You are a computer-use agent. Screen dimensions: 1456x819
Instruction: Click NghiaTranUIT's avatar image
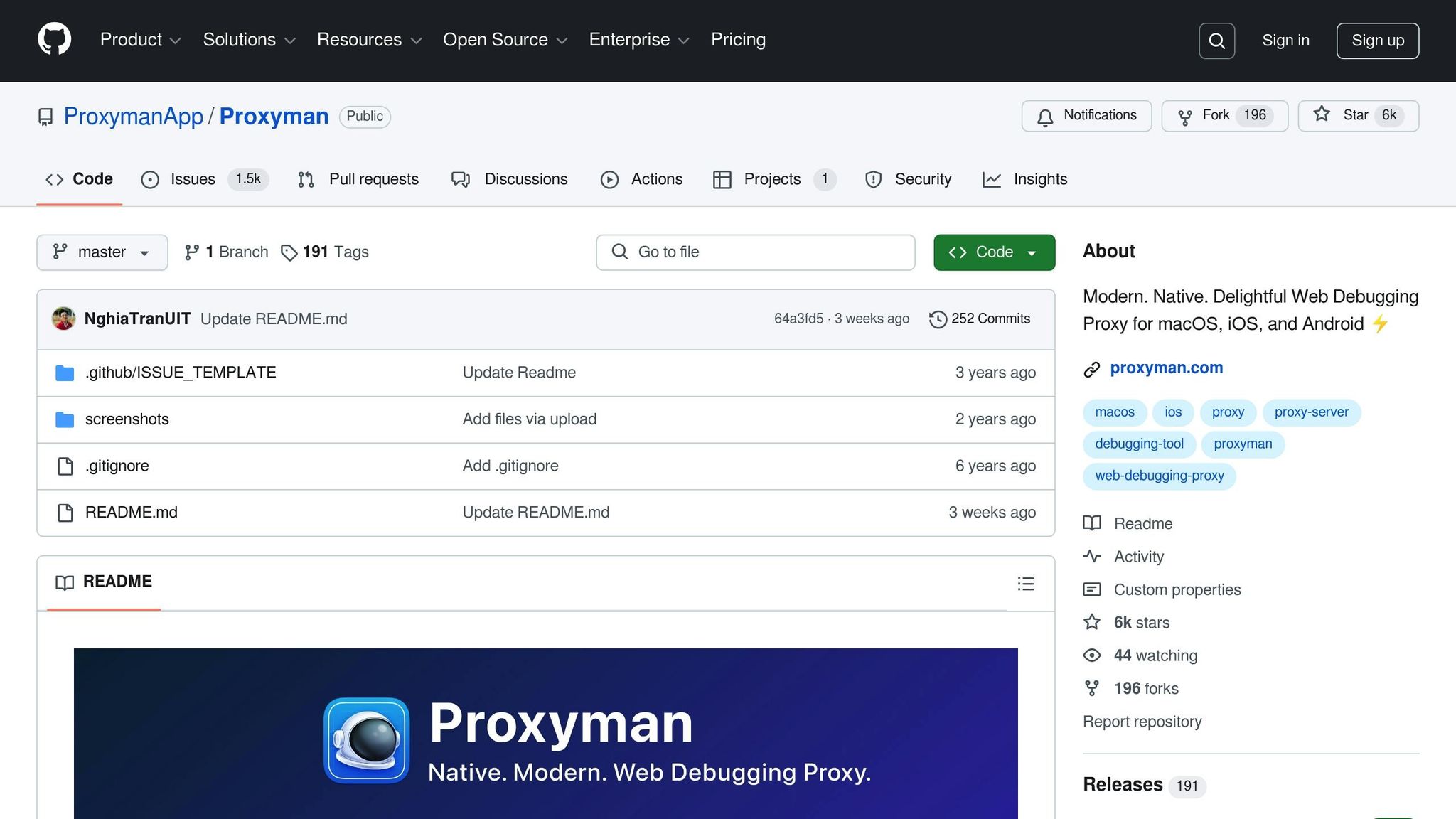pos(64,318)
